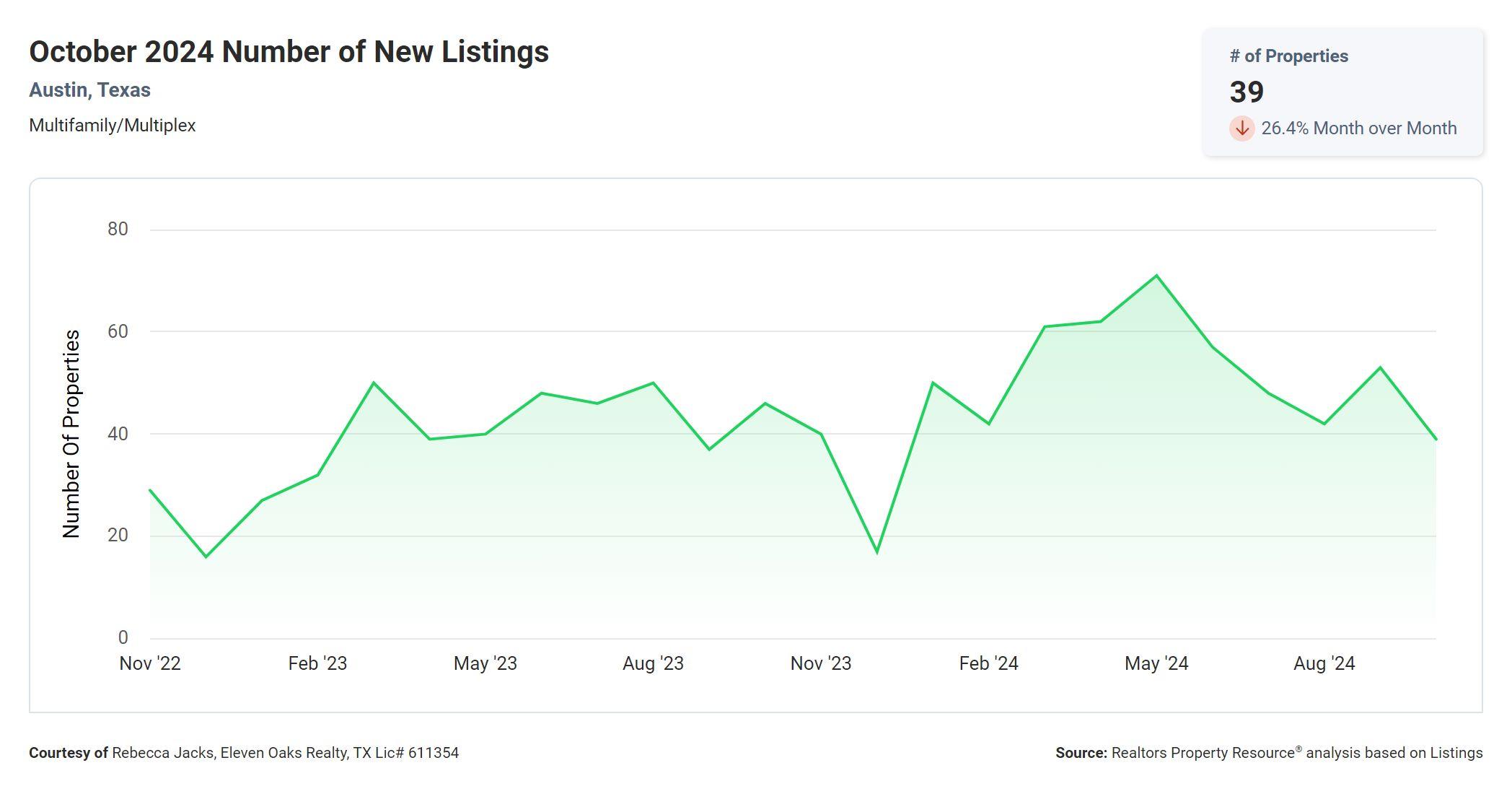Click the "Realtors Property Resource" source credit

(1203, 753)
